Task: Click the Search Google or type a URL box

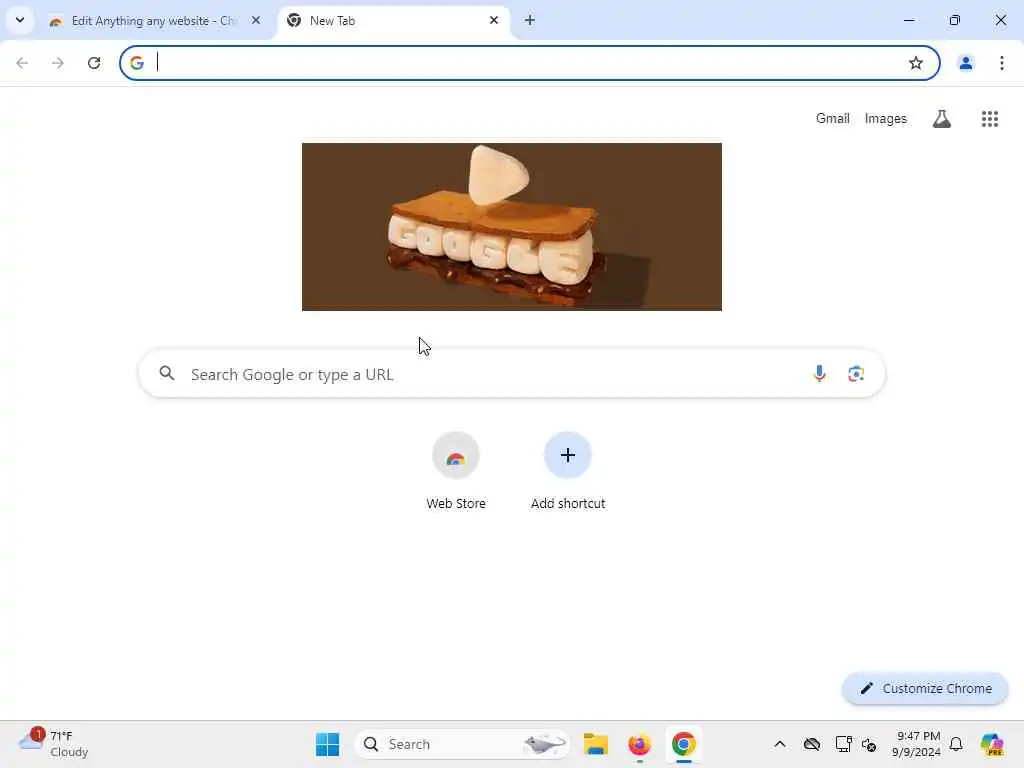Action: point(511,374)
